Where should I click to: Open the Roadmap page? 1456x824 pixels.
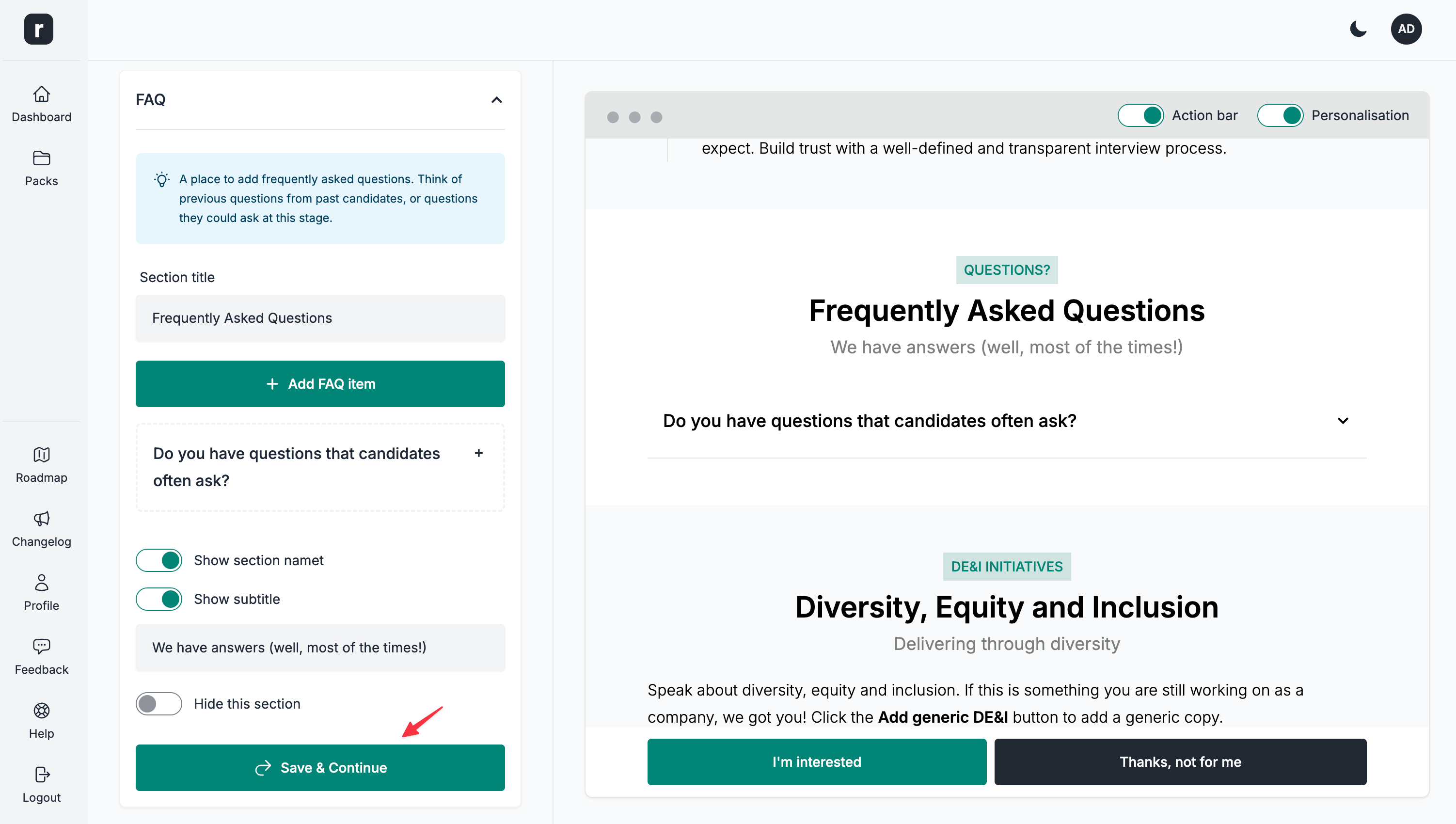click(x=41, y=465)
